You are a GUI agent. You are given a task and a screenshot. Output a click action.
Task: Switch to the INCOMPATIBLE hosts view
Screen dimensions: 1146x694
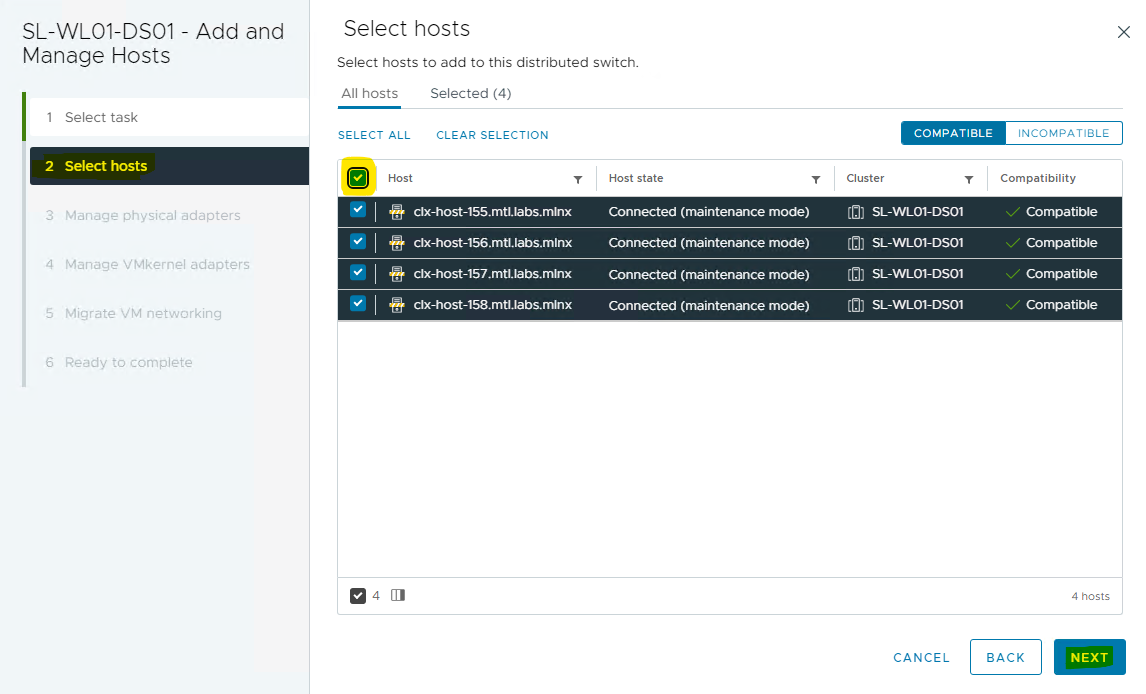coord(1063,133)
